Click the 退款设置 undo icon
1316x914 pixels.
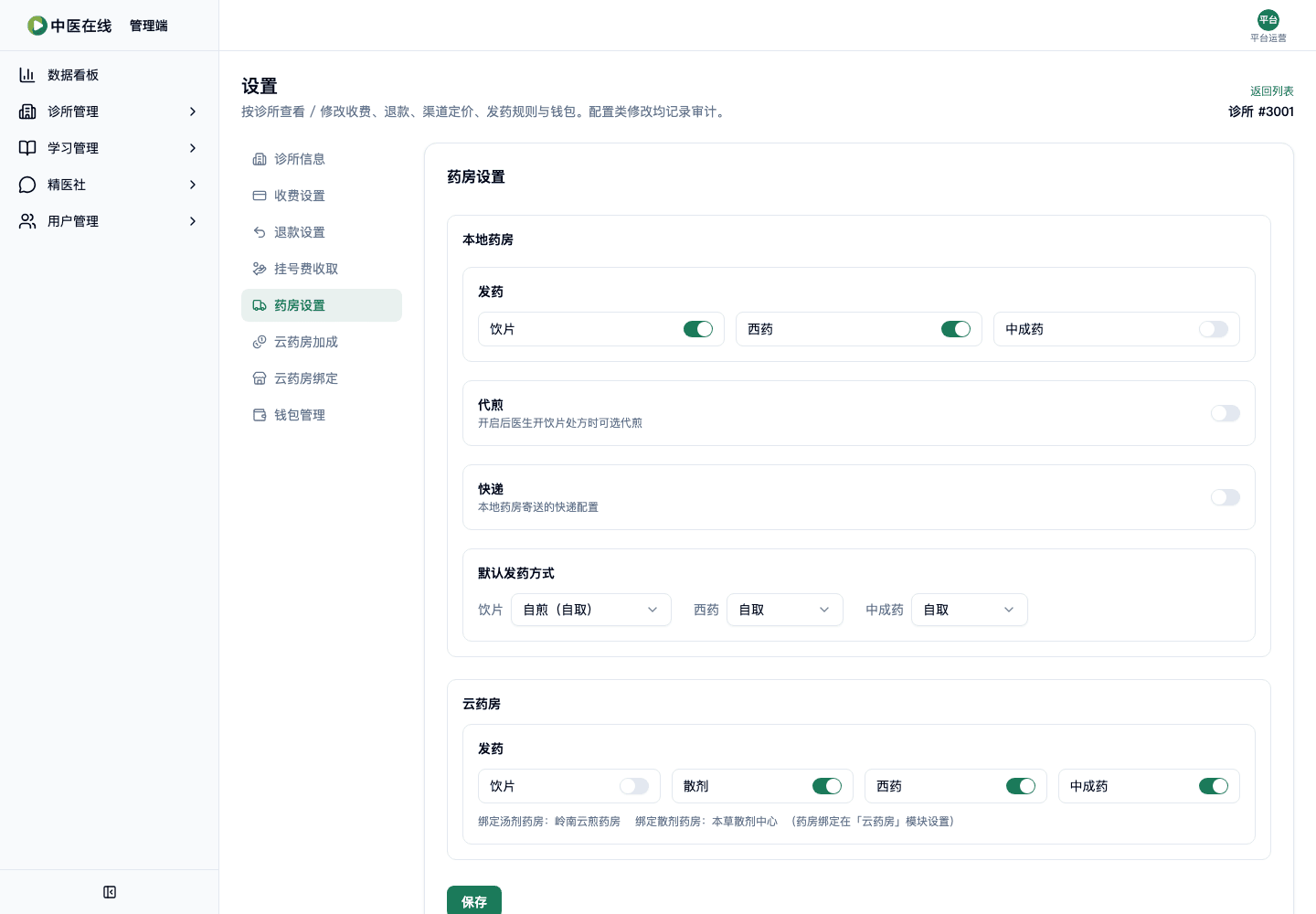pyautogui.click(x=260, y=232)
